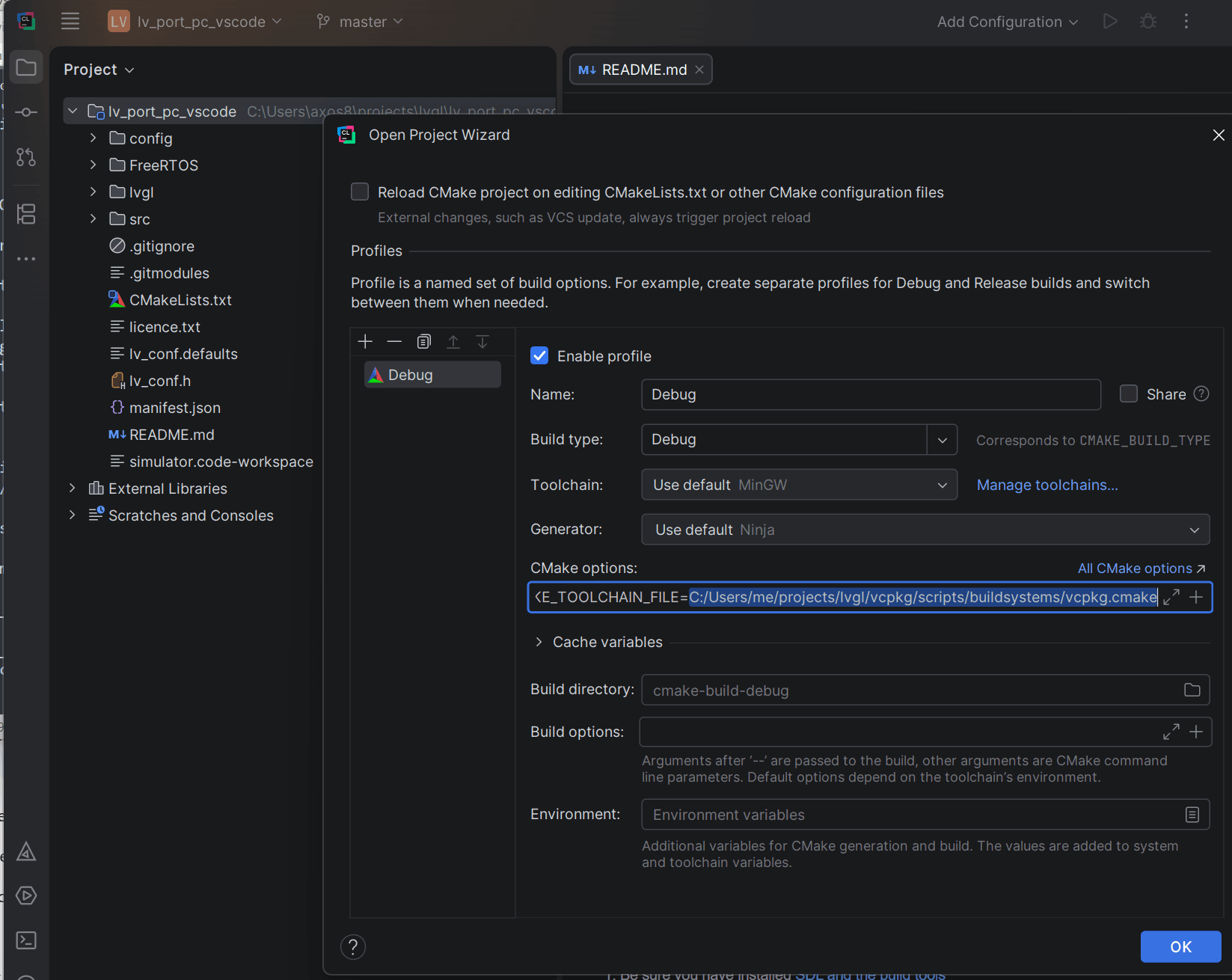Open the Project tool window icon
1232x980 pixels.
point(26,68)
